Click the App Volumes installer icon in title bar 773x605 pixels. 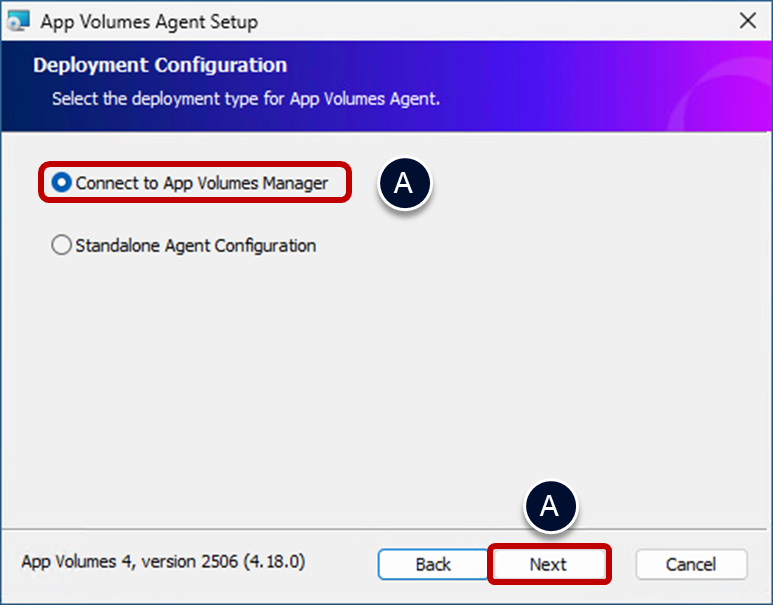(18, 21)
